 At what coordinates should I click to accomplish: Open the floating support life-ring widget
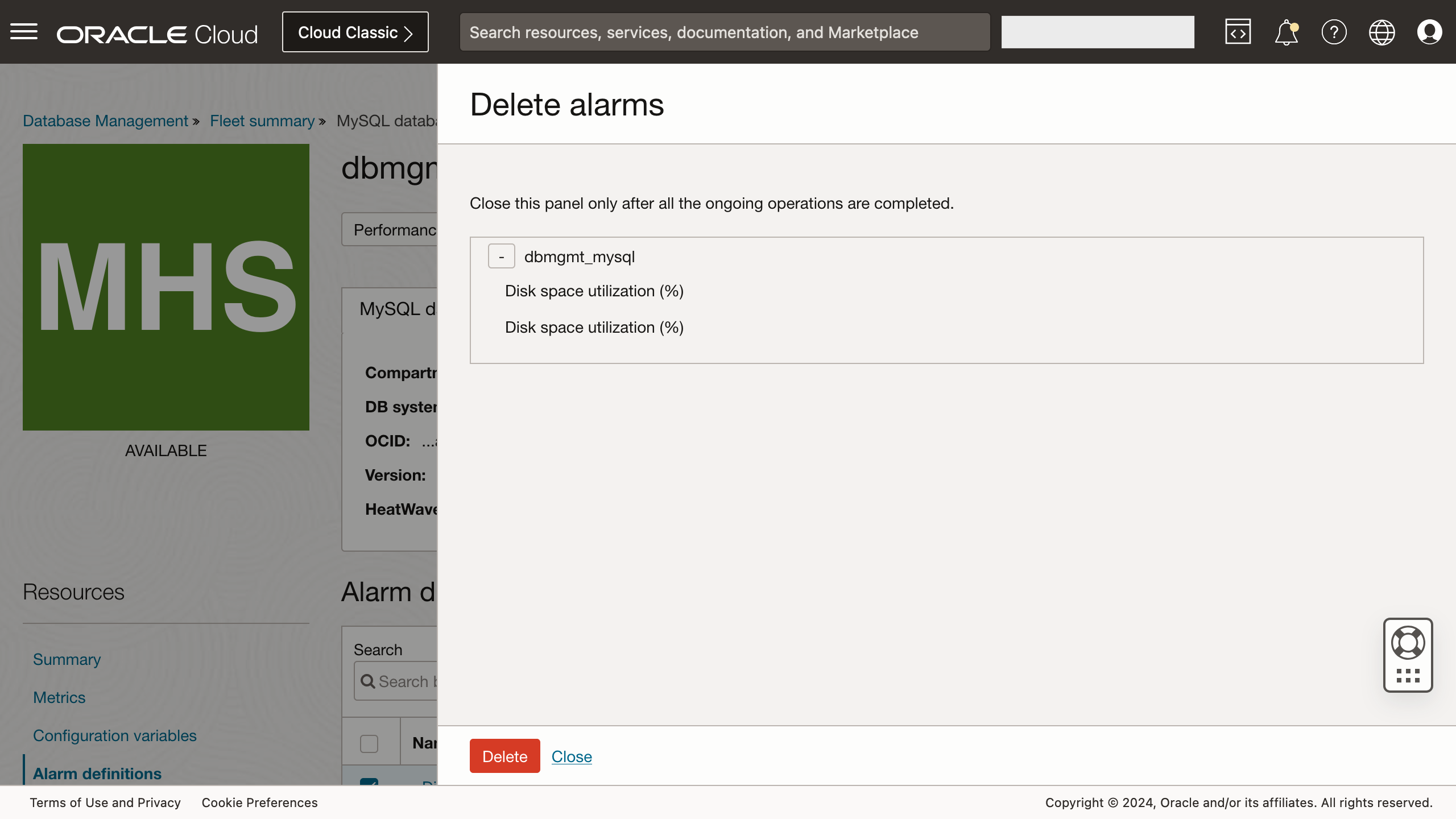[x=1408, y=643]
